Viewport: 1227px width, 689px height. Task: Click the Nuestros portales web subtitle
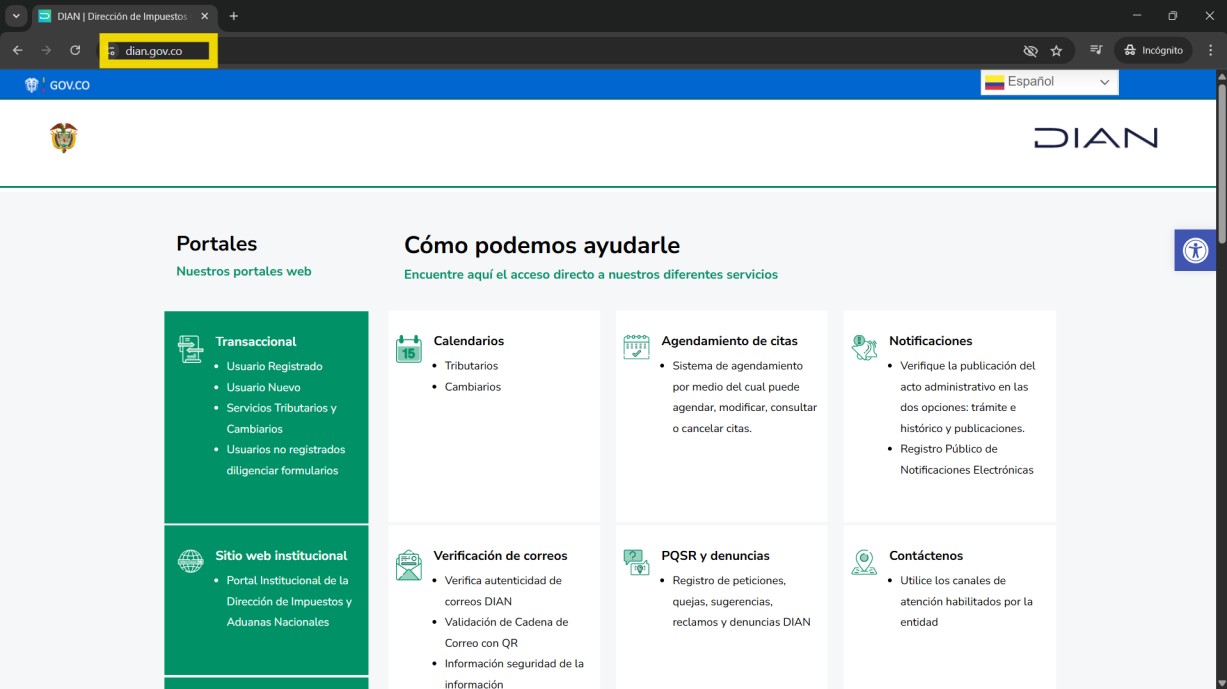(244, 271)
